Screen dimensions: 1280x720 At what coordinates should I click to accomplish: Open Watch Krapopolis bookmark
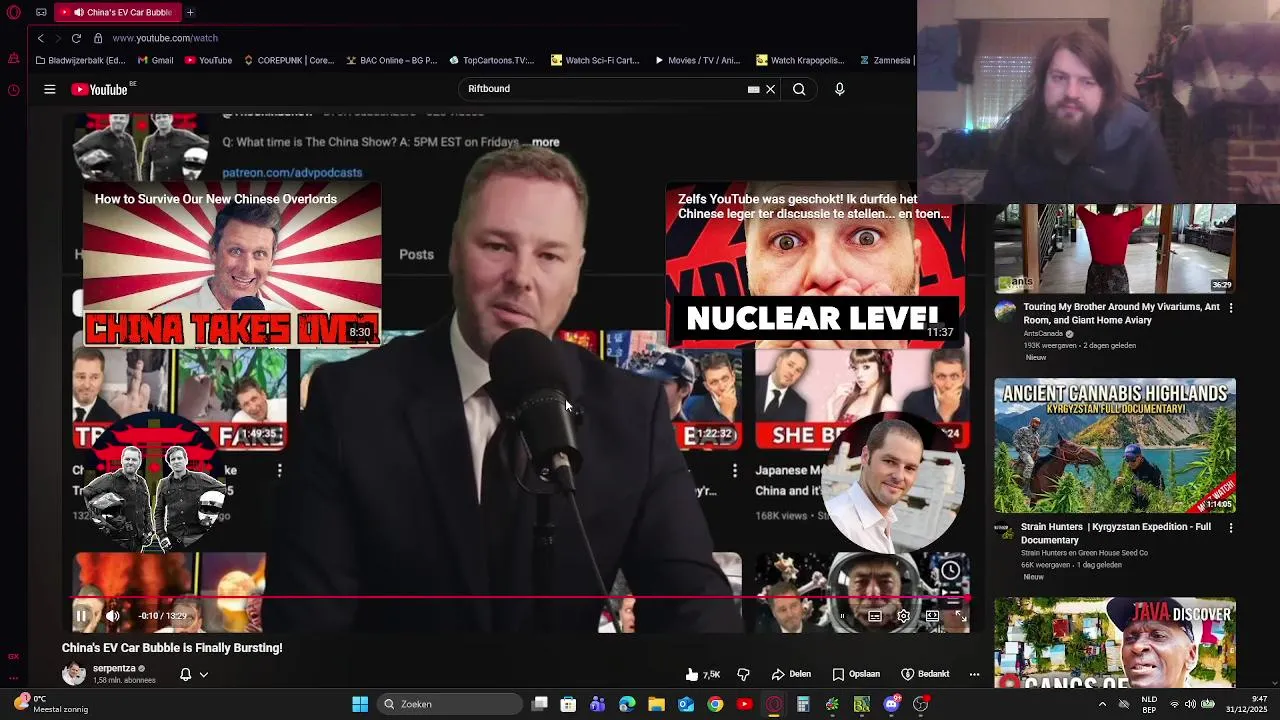point(800,60)
